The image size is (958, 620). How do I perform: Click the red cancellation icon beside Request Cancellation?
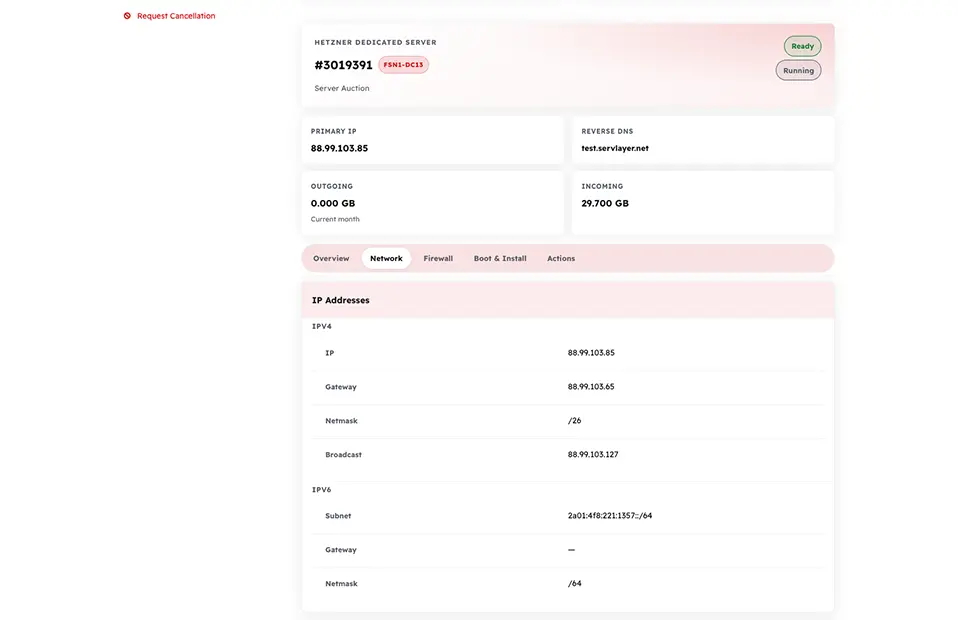pos(127,16)
